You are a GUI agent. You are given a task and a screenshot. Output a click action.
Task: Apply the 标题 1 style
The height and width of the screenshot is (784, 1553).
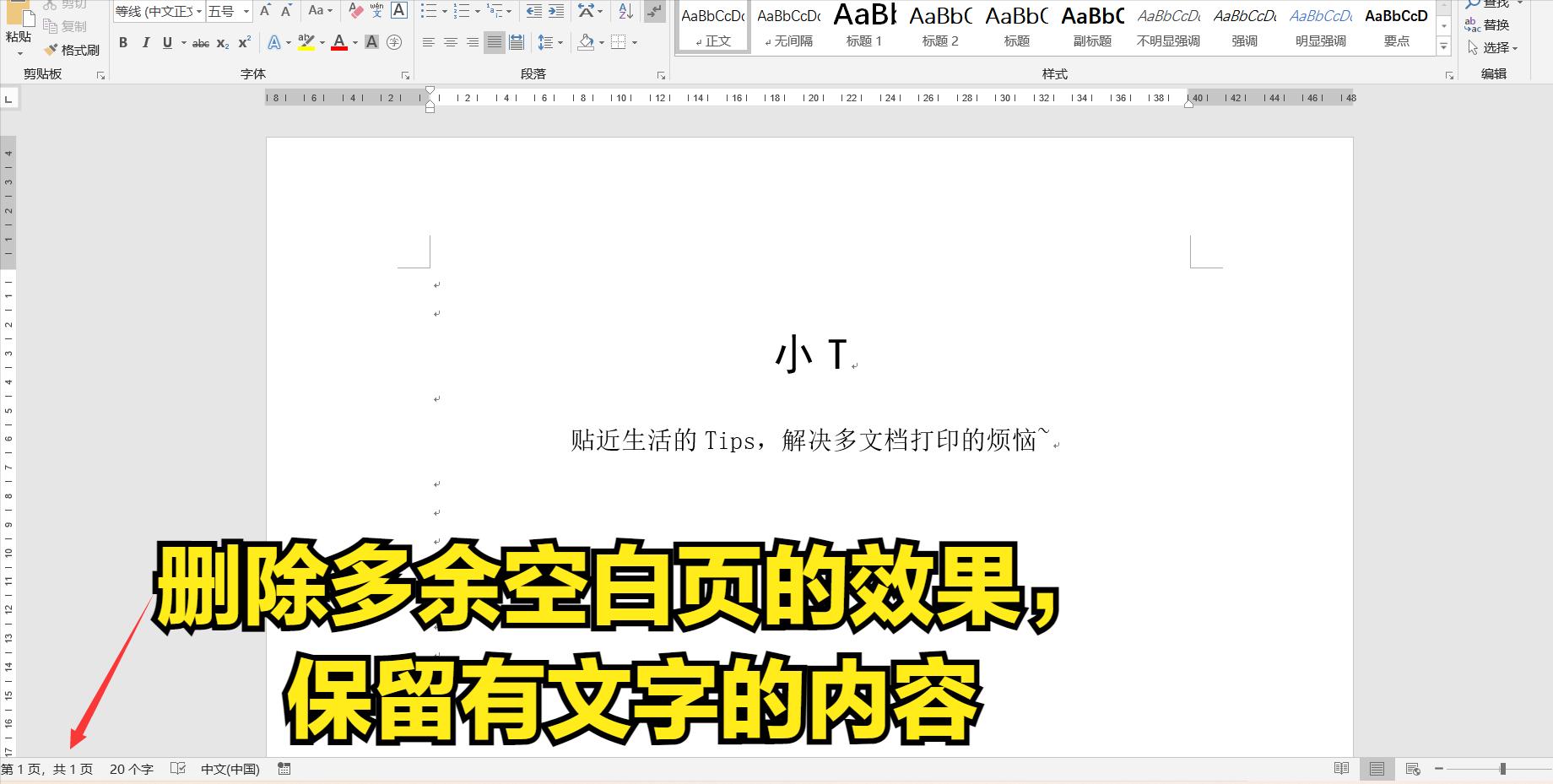click(863, 25)
